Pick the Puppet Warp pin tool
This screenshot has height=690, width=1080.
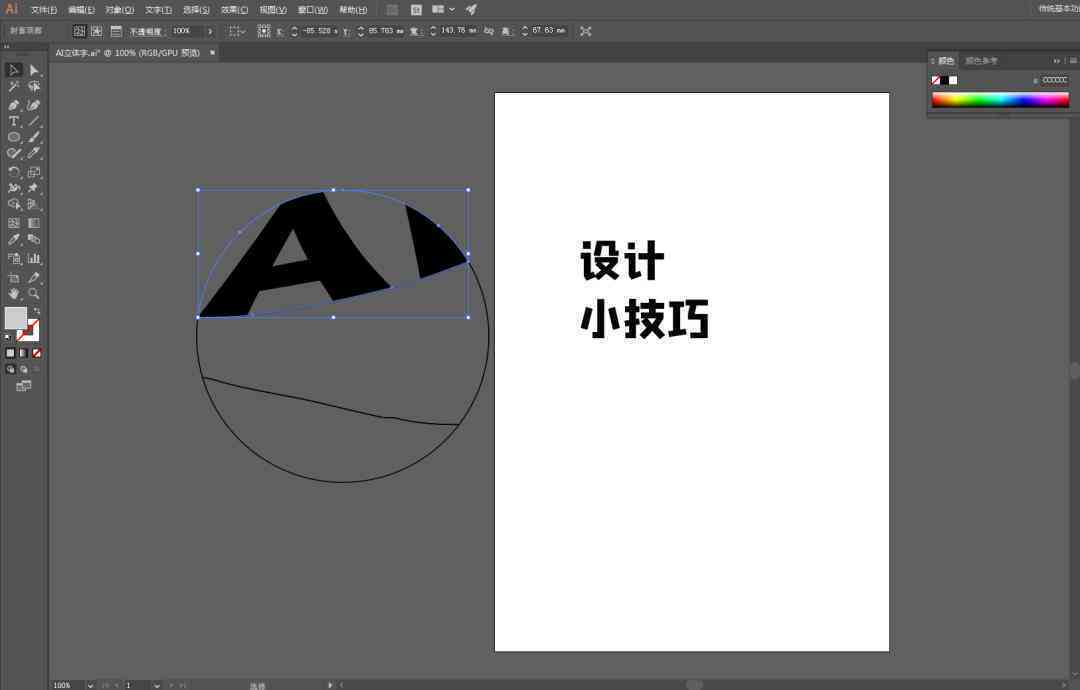coord(34,188)
